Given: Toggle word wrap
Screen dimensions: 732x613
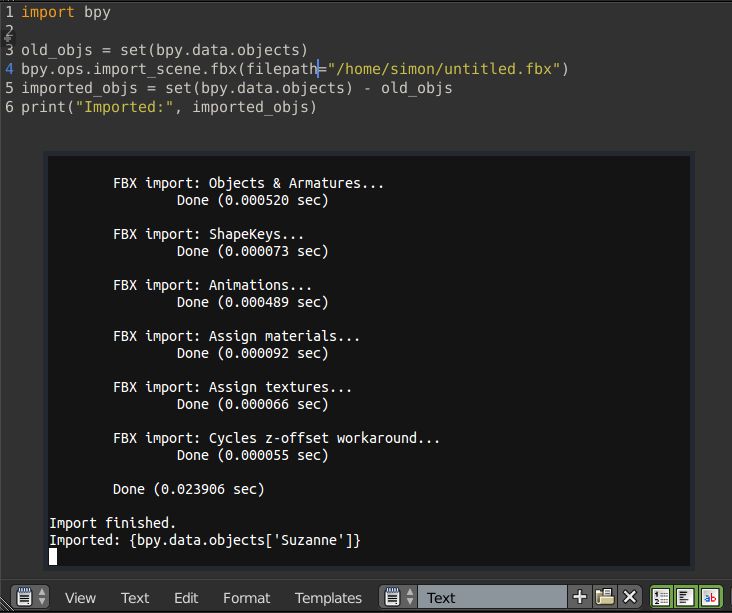Looking at the screenshot, I should point(685,597).
